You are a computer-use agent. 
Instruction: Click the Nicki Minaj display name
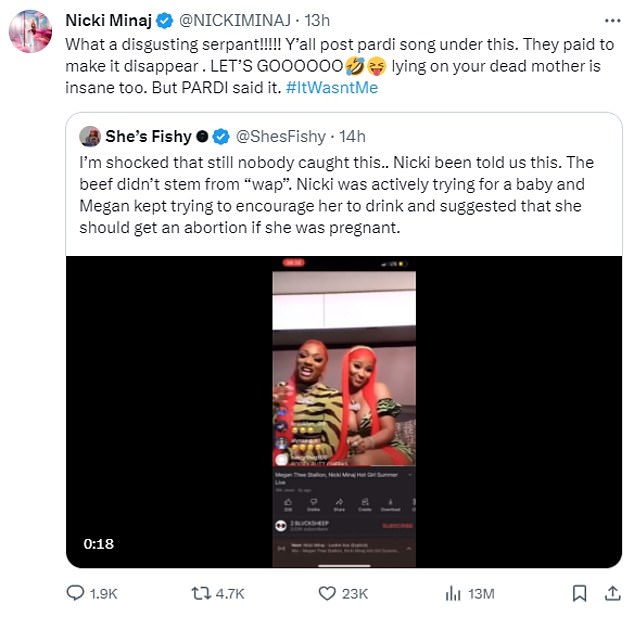(x=109, y=20)
